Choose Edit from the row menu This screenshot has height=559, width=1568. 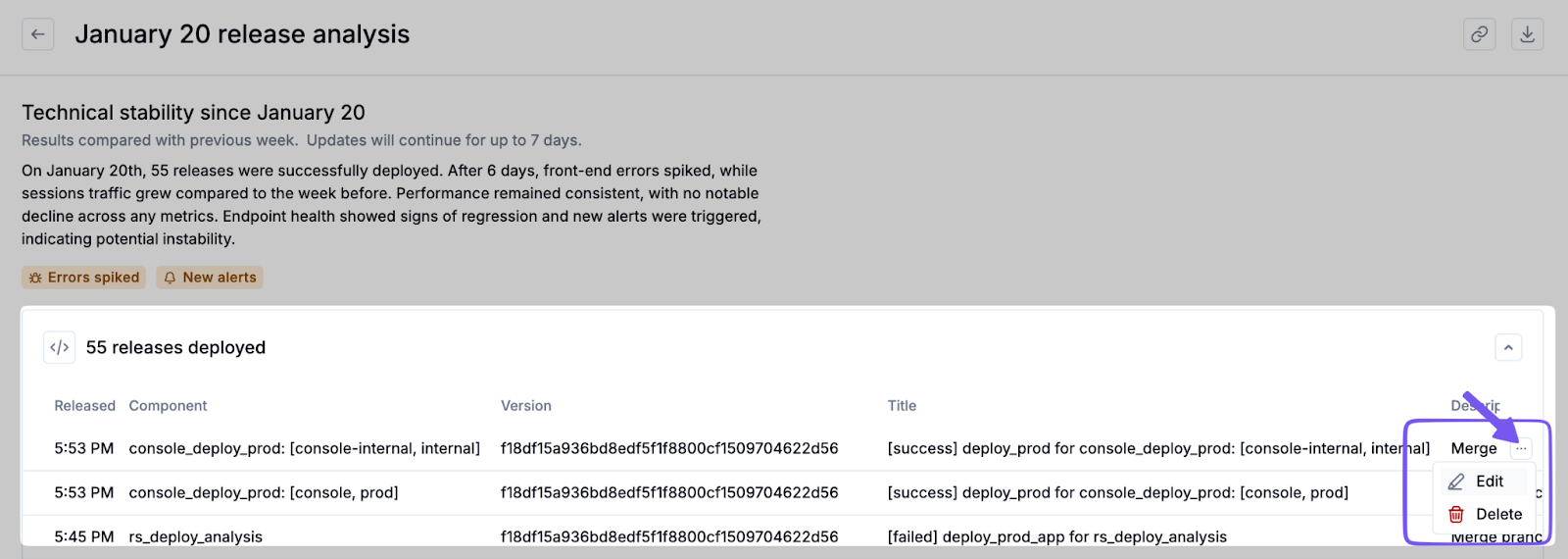click(1489, 482)
